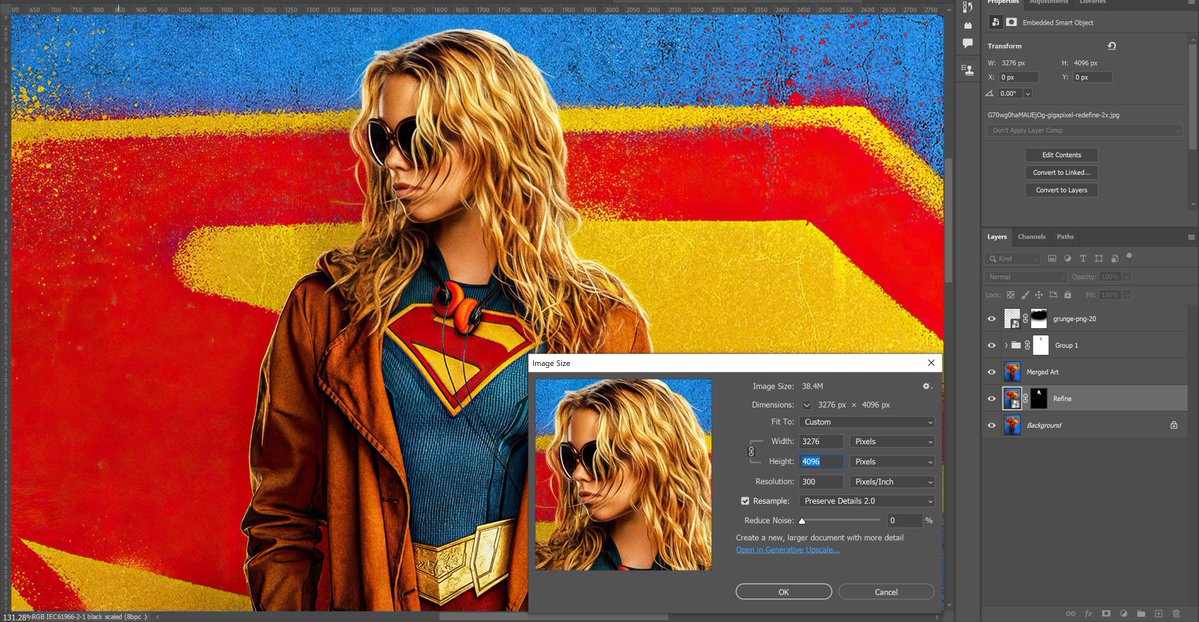Expand the Group 1 layer group
This screenshot has width=1199, height=622.
pos(1006,346)
